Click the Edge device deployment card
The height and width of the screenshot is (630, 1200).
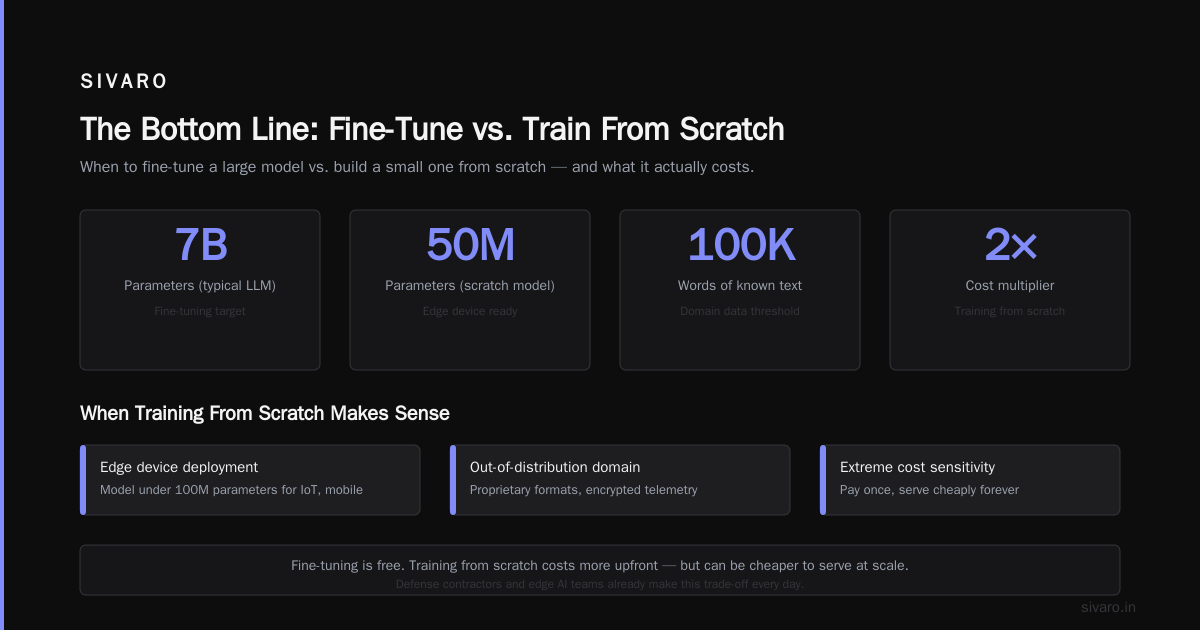(x=250, y=480)
